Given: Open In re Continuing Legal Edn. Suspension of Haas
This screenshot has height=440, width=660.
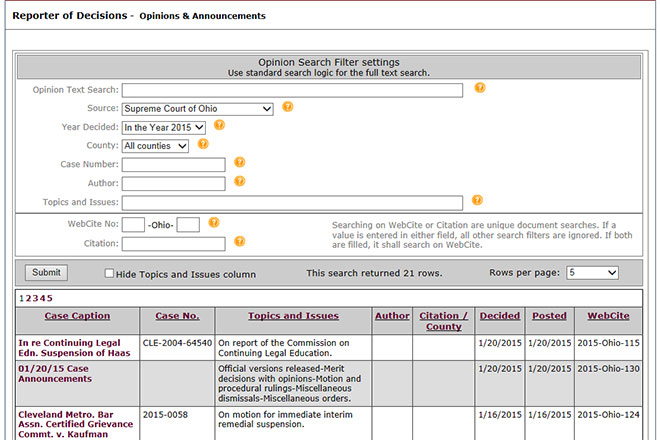Looking at the screenshot, I should click(x=75, y=348).
